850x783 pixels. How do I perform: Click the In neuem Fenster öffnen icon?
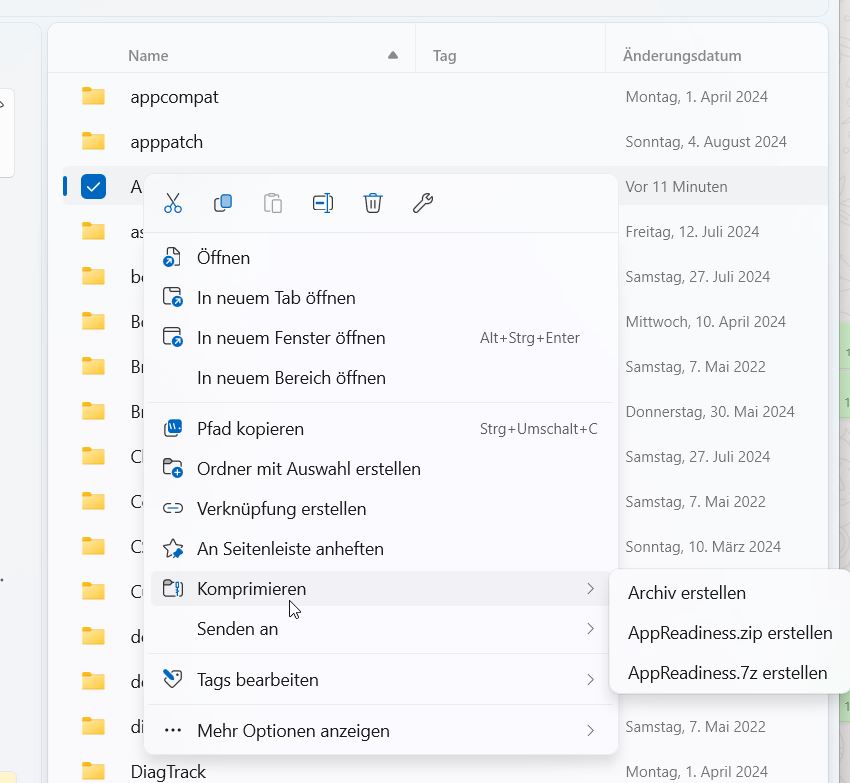coord(172,337)
